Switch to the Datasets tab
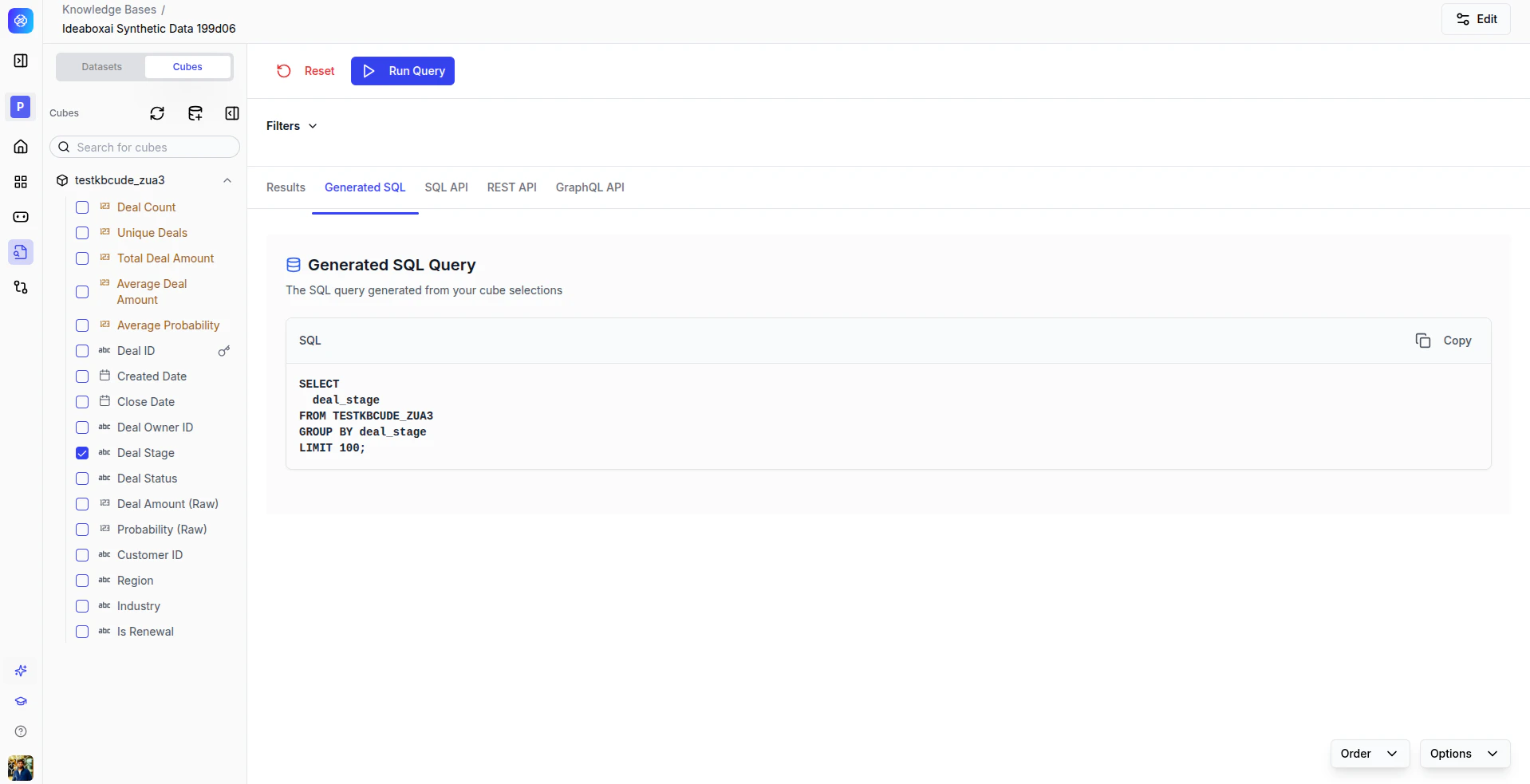 pos(101,67)
